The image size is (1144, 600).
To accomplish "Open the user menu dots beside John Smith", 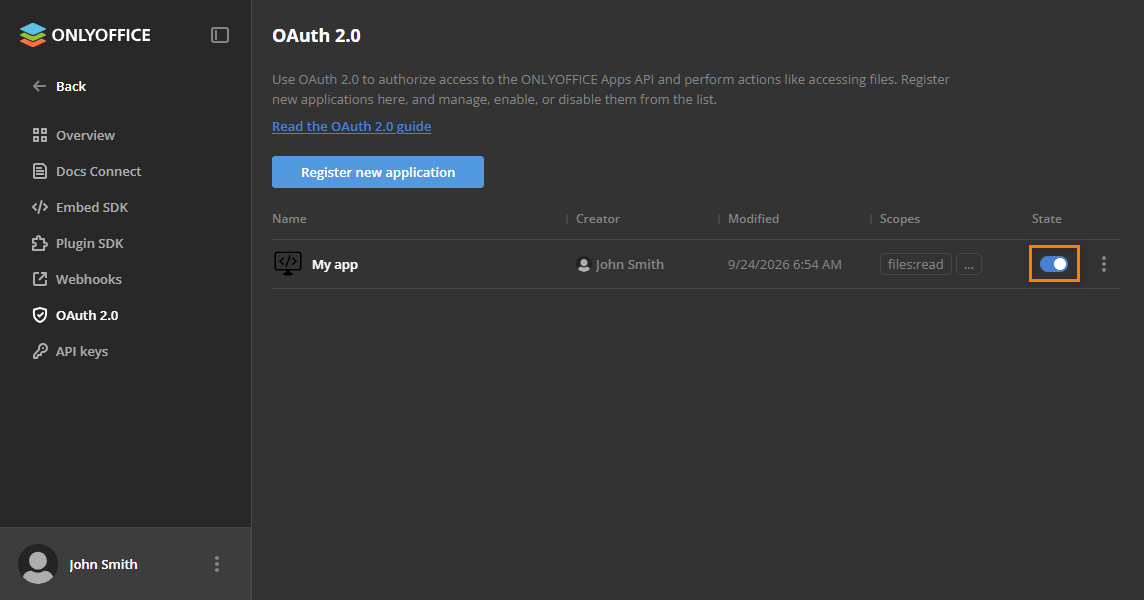I will point(217,564).
